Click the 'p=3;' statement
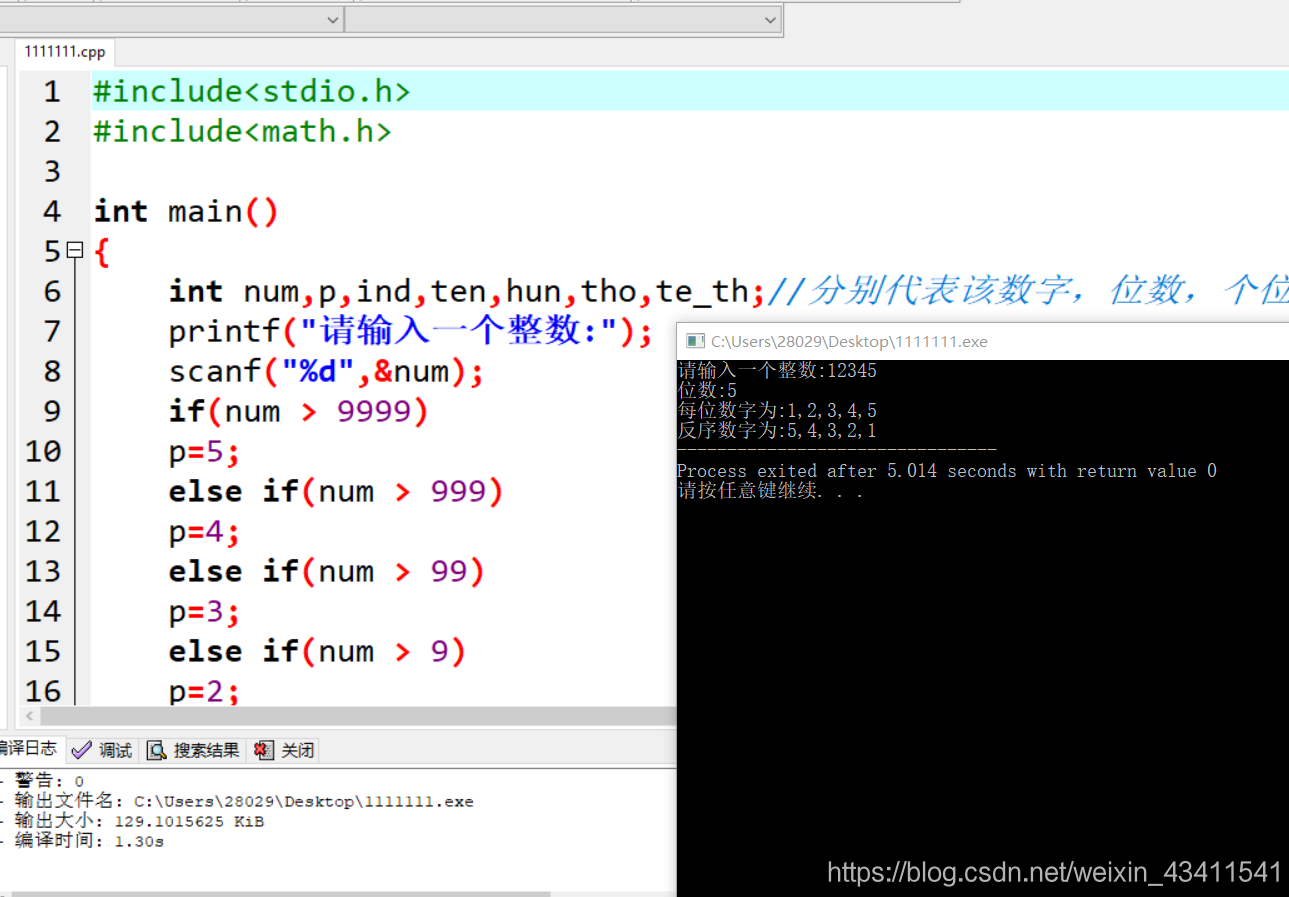The width and height of the screenshot is (1289, 897). click(205, 611)
